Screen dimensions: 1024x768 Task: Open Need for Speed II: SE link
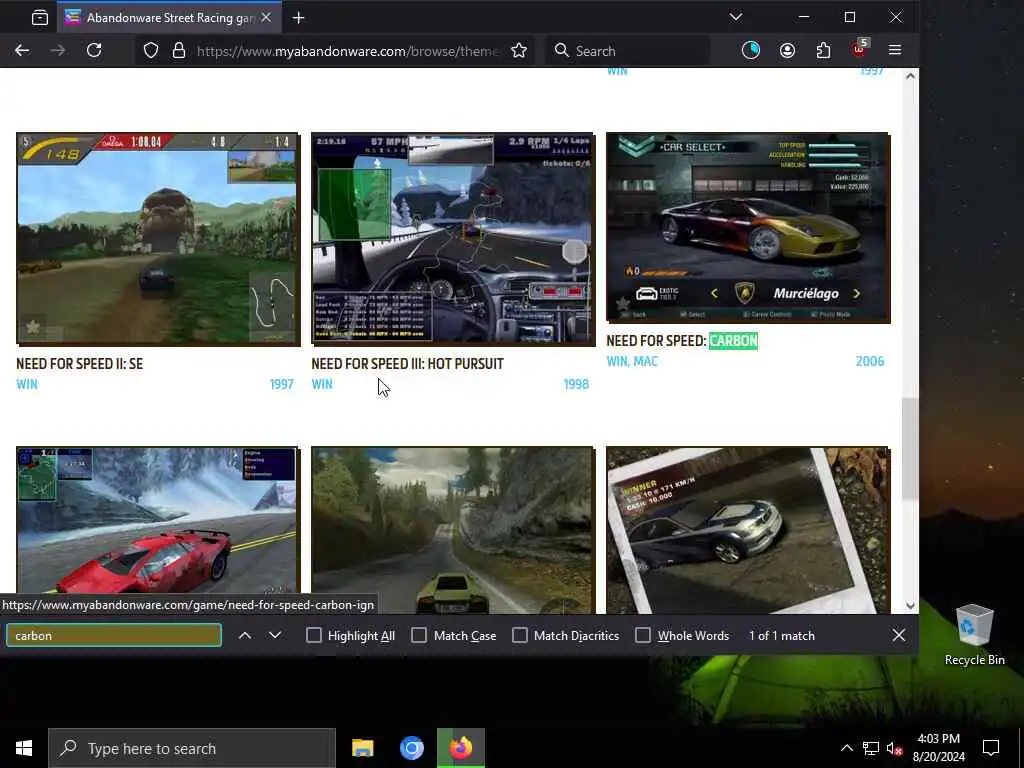click(80, 364)
